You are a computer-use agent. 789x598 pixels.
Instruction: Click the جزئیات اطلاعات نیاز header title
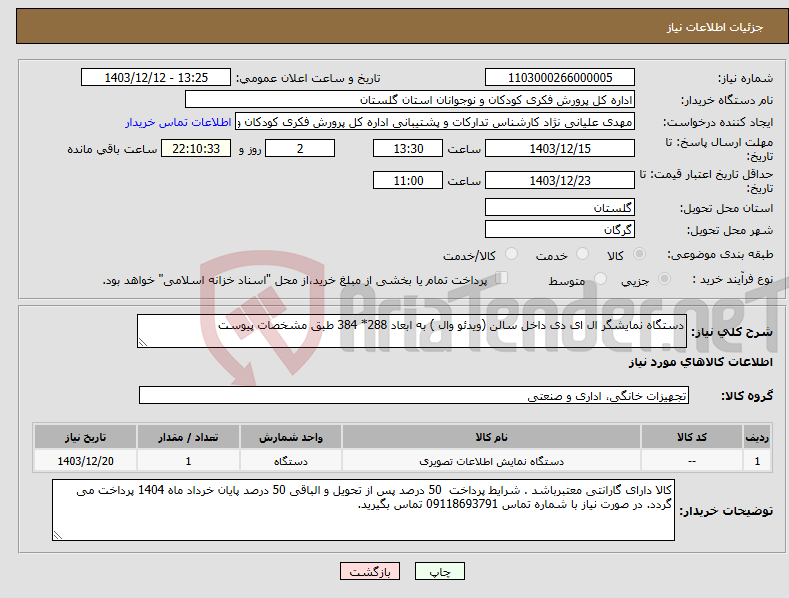(715, 27)
